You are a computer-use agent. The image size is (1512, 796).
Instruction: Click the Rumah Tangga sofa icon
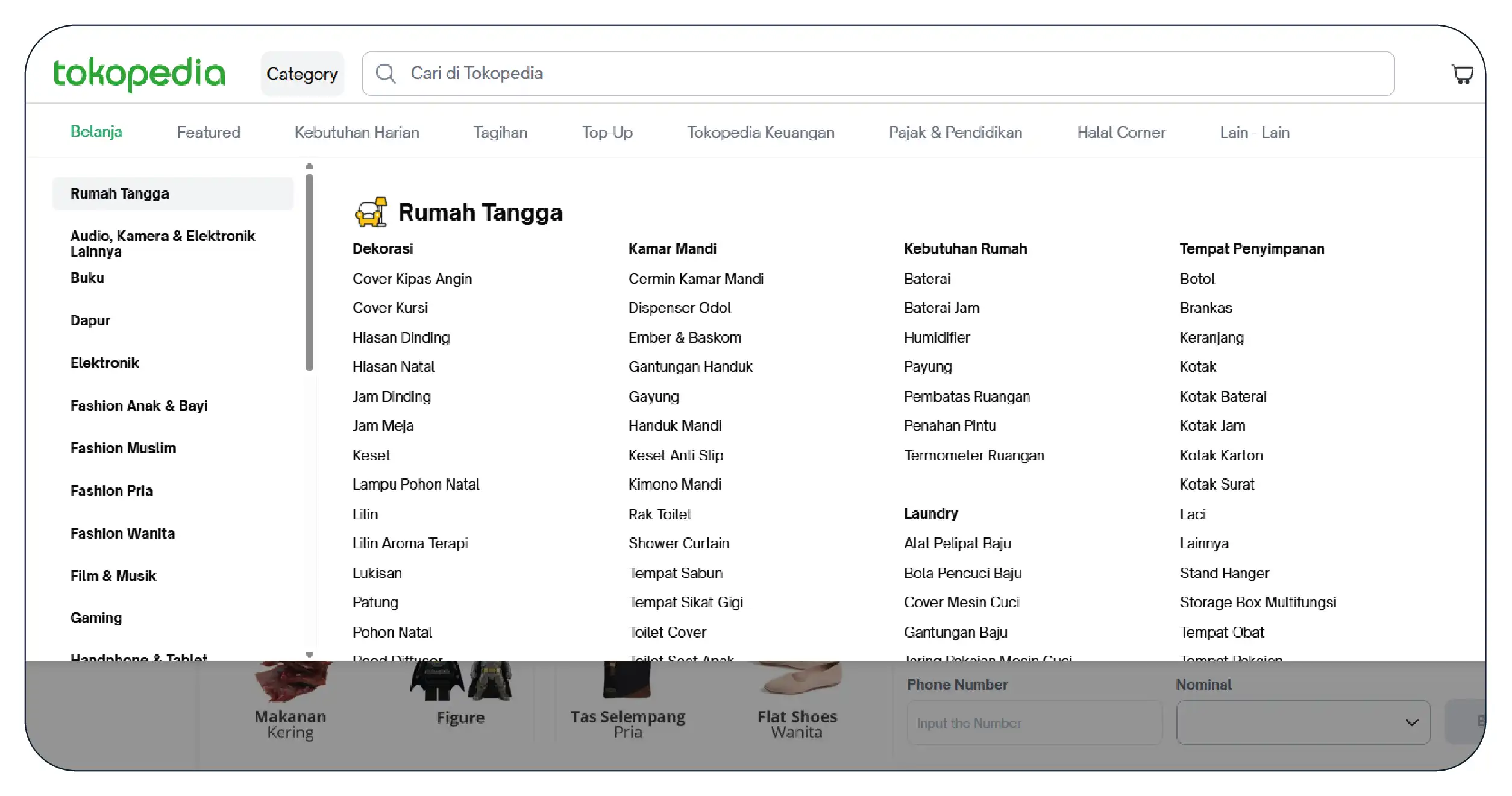click(x=371, y=212)
